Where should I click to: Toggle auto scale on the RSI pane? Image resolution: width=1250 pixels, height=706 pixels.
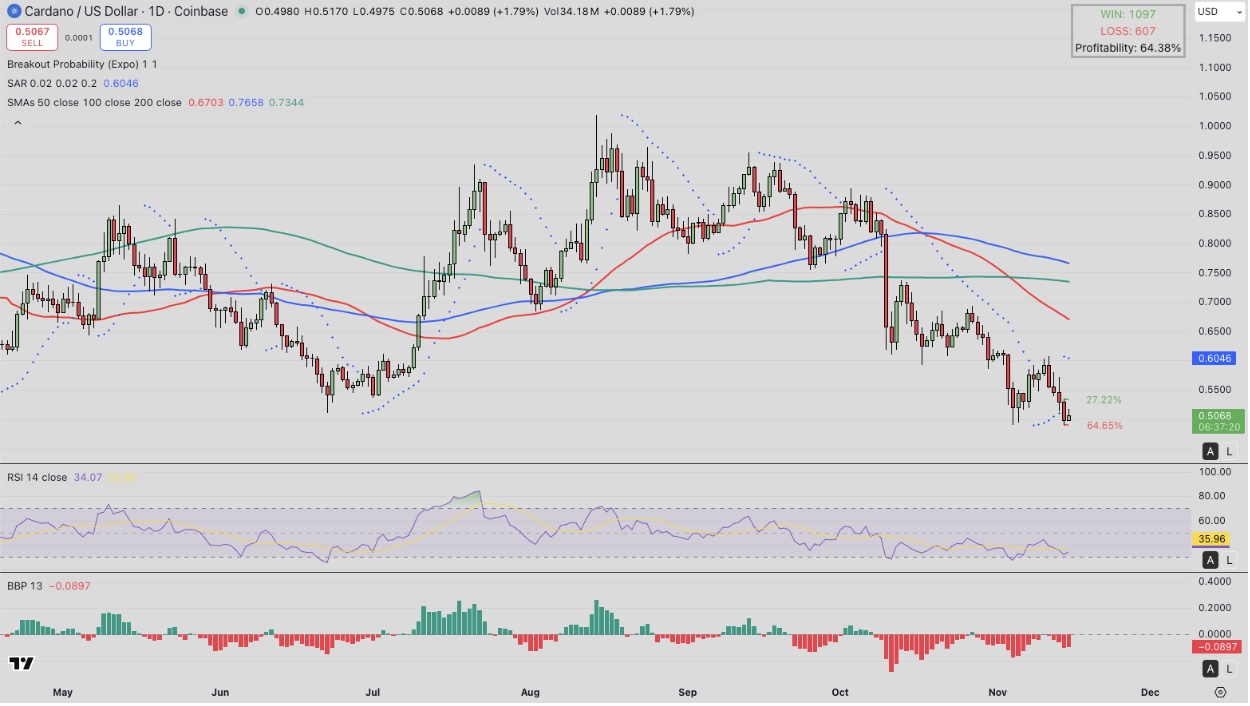tap(1211, 560)
